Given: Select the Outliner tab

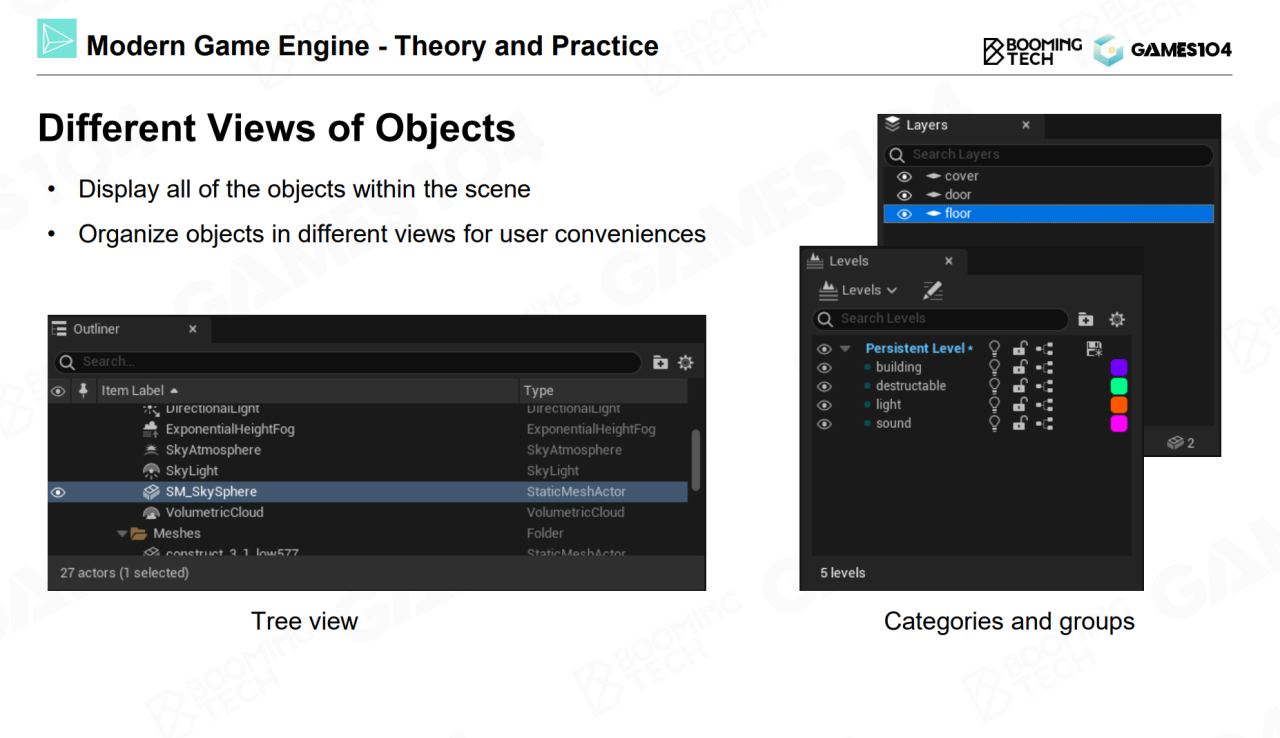Looking at the screenshot, I should [x=95, y=329].
